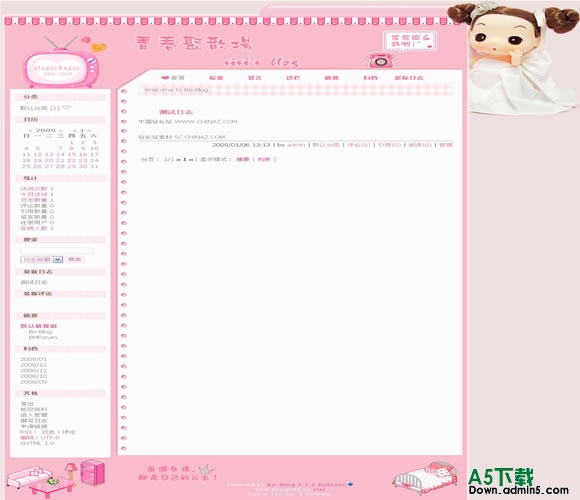Open the 星标日志 navigation item
Image resolution: width=580 pixels, height=500 pixels.
pos(409,78)
